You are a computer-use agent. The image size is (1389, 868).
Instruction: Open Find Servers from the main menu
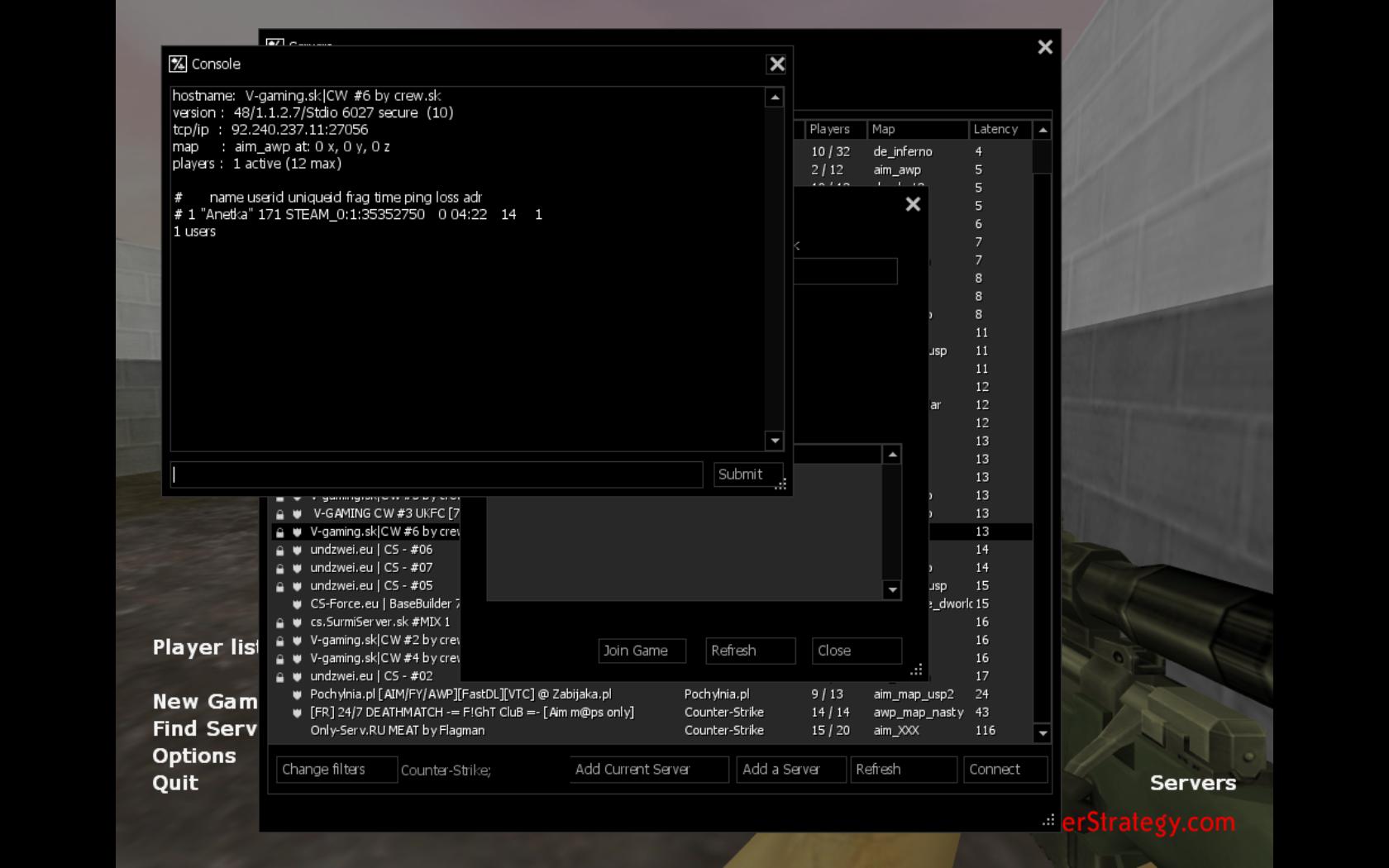pyautogui.click(x=205, y=729)
